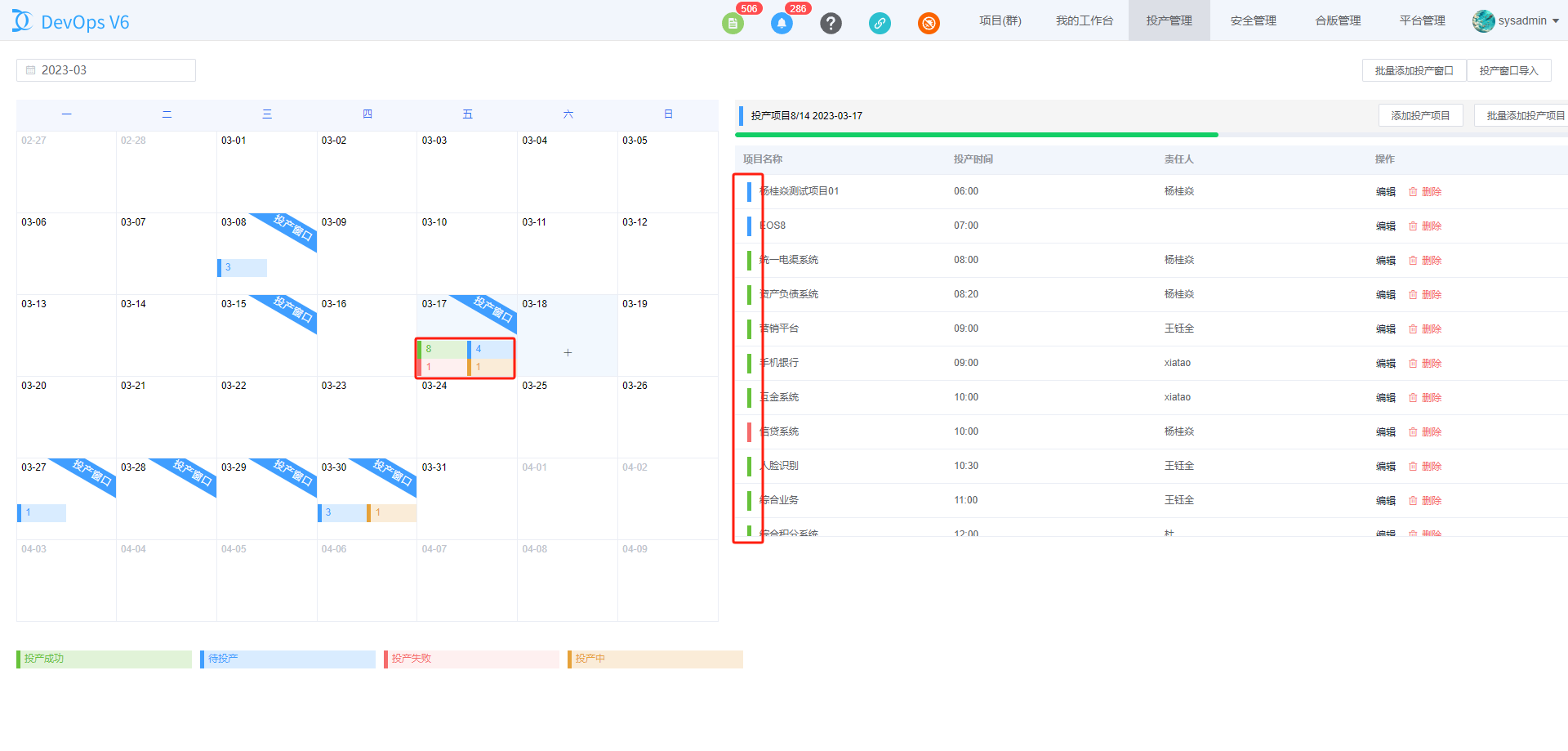Open 我的工作台 menu item
The image size is (1568, 751).
click(1084, 20)
